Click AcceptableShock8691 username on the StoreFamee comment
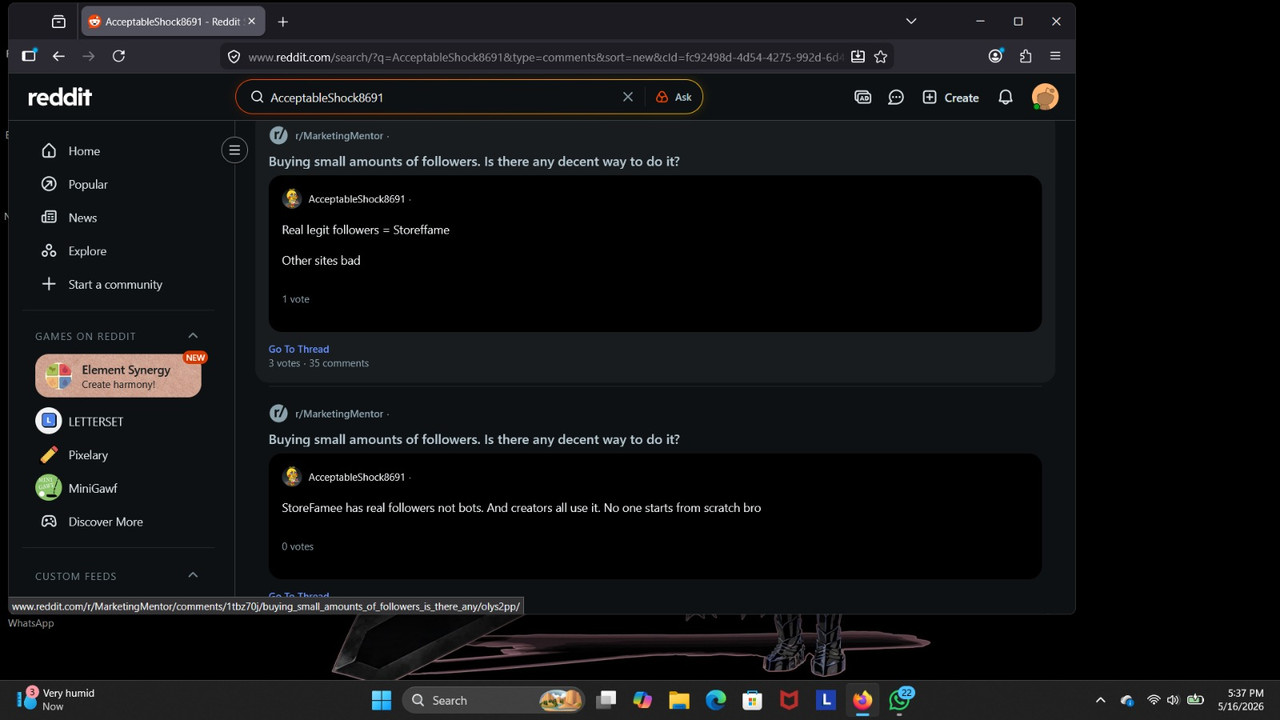This screenshot has height=720, width=1280. pyautogui.click(x=357, y=477)
